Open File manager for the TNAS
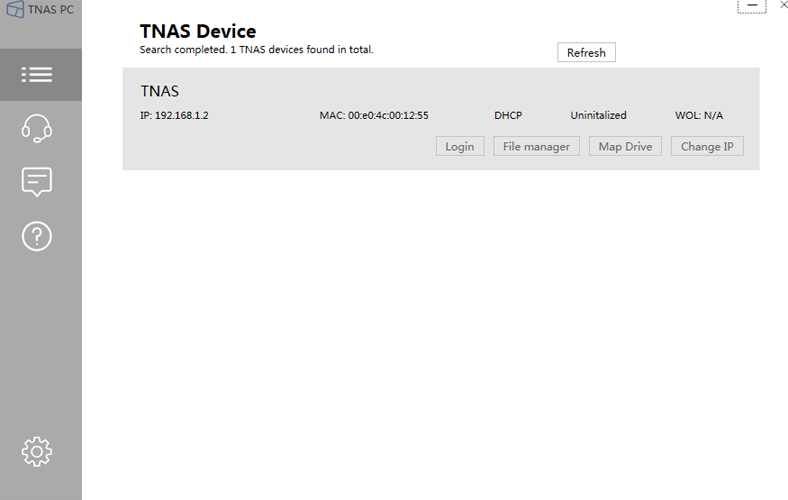The height and width of the screenshot is (500, 788). point(536,146)
